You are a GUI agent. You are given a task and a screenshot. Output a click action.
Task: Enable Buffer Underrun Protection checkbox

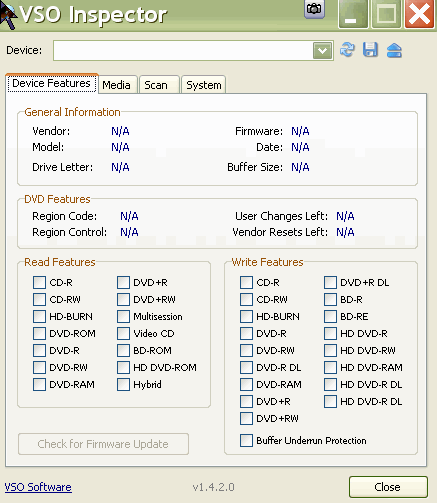tap(246, 440)
